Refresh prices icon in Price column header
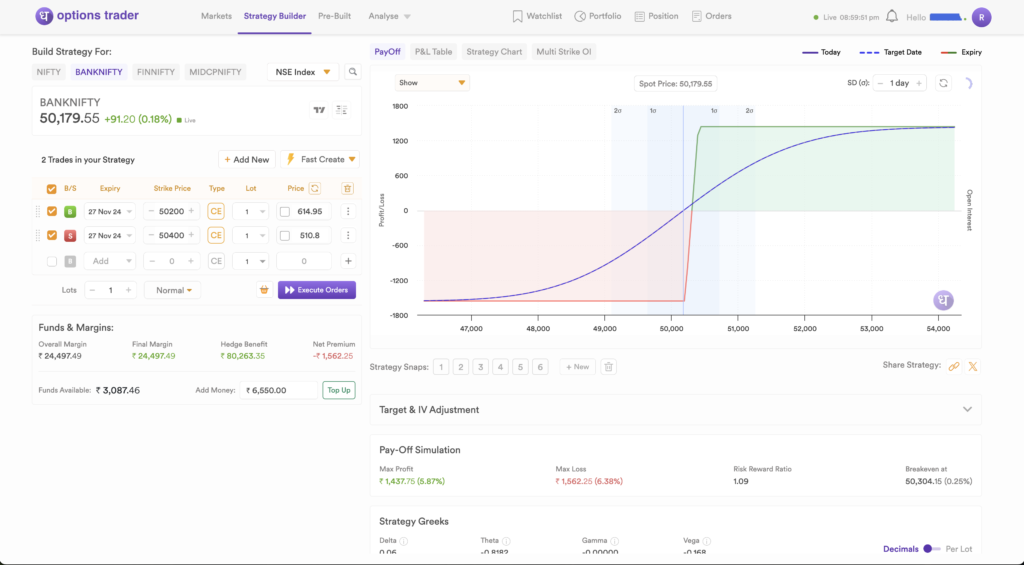 pyautogui.click(x=315, y=188)
